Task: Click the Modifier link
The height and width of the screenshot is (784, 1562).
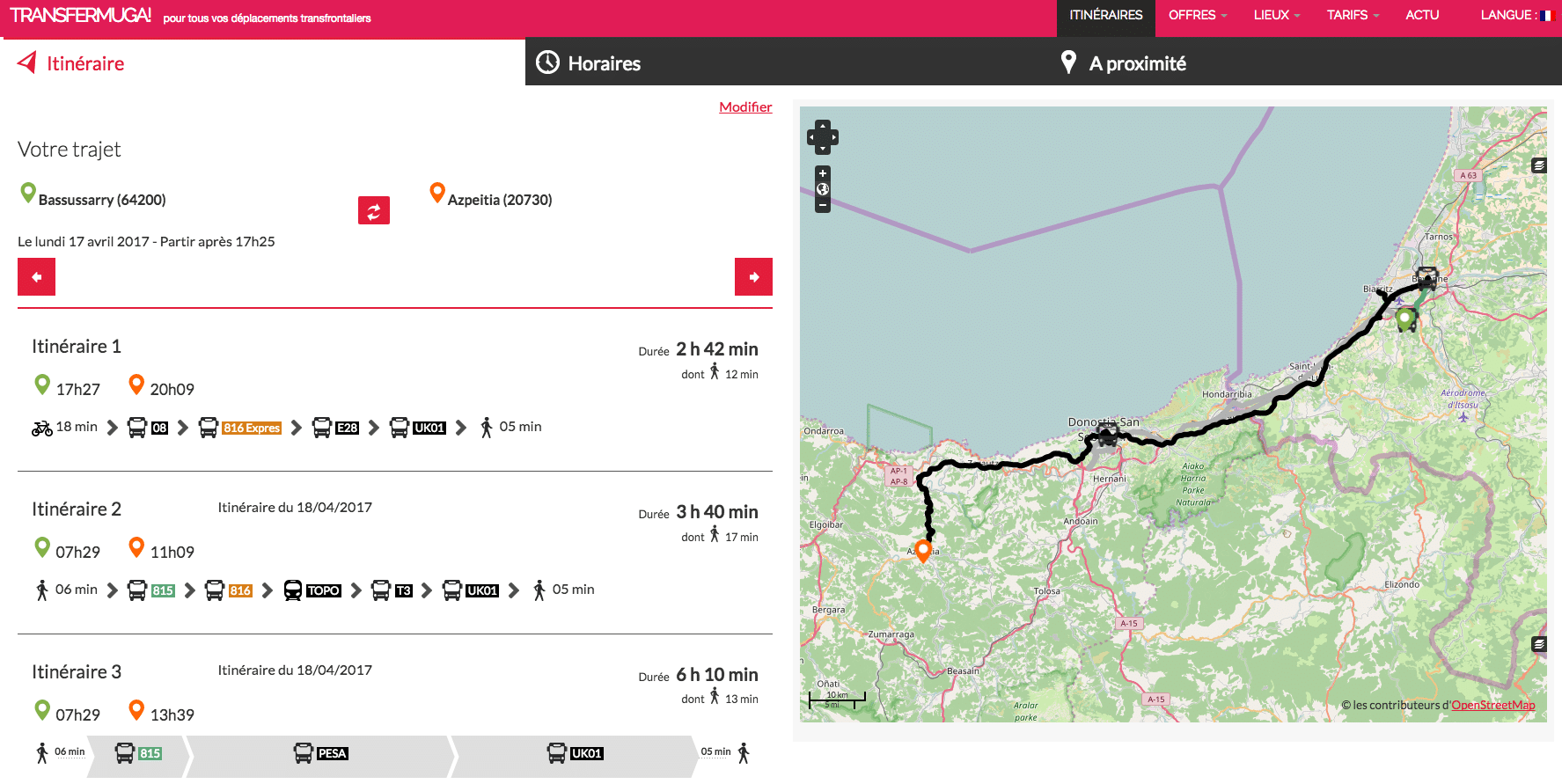Action: [x=744, y=107]
